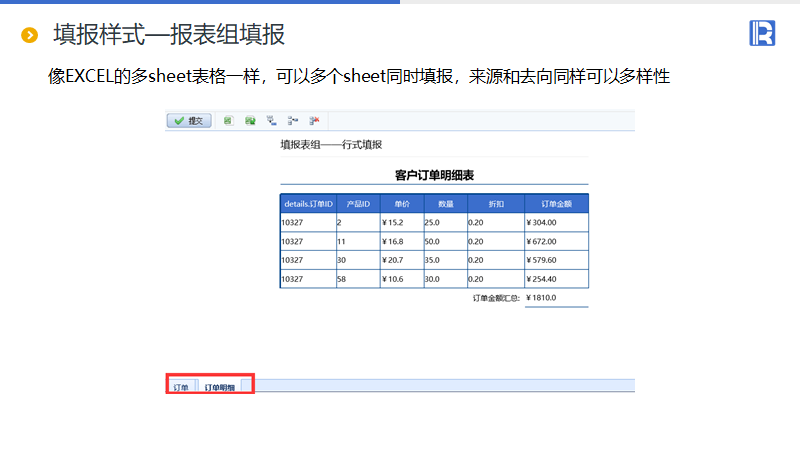Click the append row toolbar icon
Screen dimensions: 800x450
pyautogui.click(x=271, y=120)
